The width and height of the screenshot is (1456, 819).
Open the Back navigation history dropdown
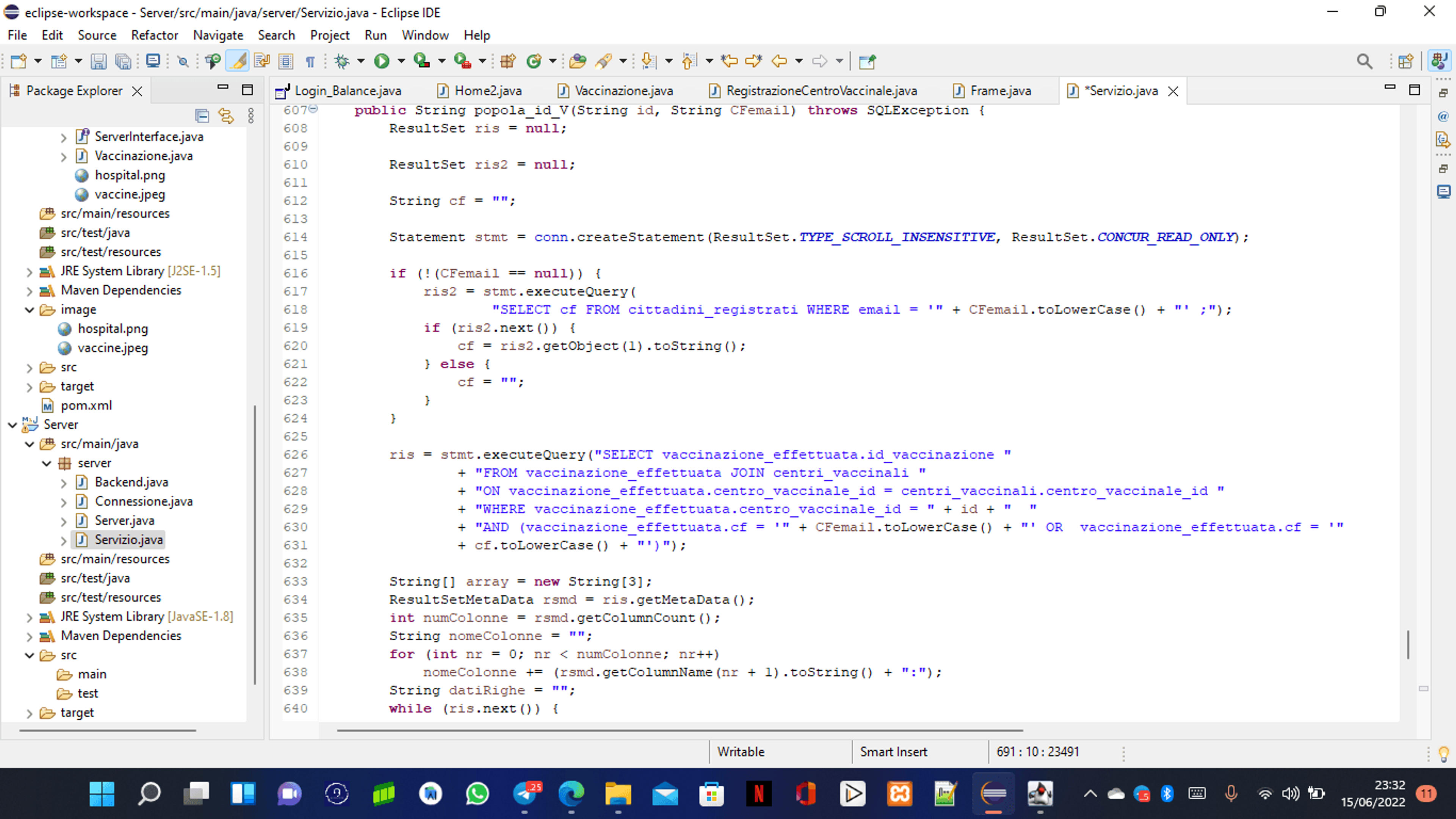pyautogui.click(x=799, y=61)
